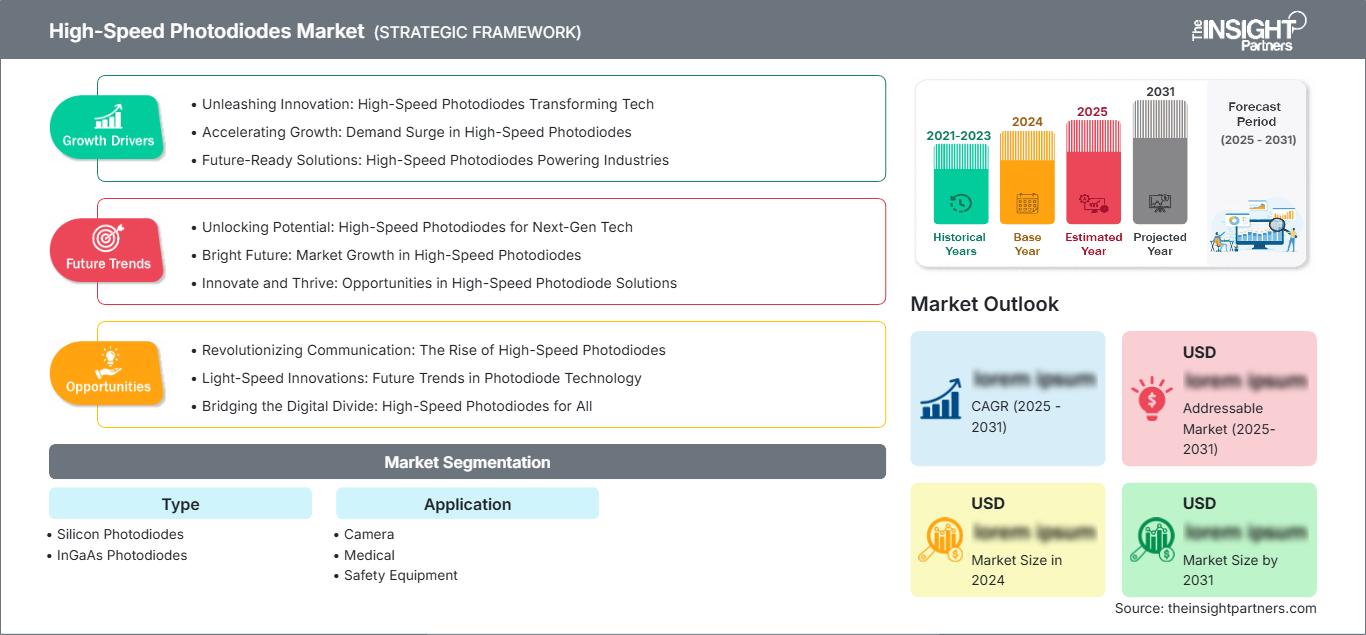The height and width of the screenshot is (635, 1366).
Task: Click the Historical Years clock icon
Action: 960,203
